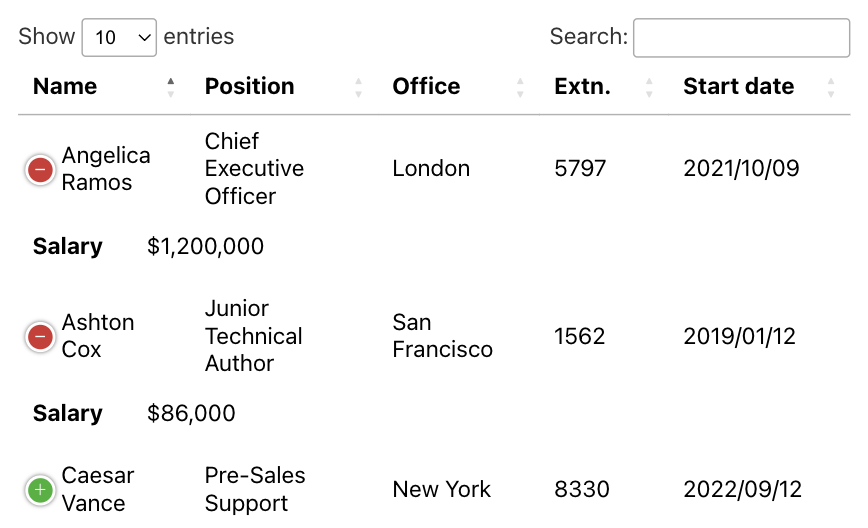The height and width of the screenshot is (528, 868).
Task: Sort table by Office column
Action: (426, 86)
